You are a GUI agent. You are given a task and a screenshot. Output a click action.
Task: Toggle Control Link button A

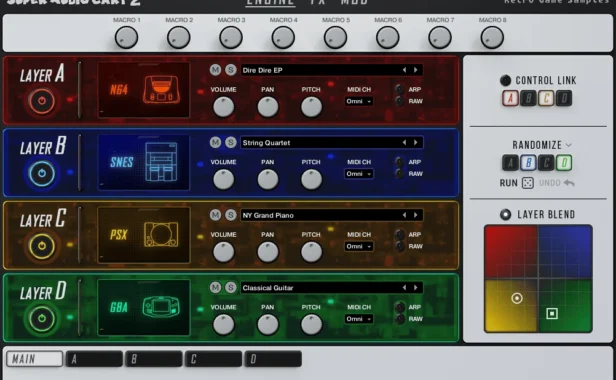pyautogui.click(x=510, y=98)
